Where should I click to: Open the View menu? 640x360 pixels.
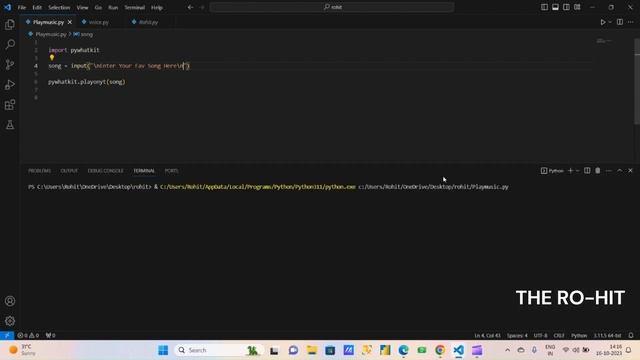click(x=82, y=7)
